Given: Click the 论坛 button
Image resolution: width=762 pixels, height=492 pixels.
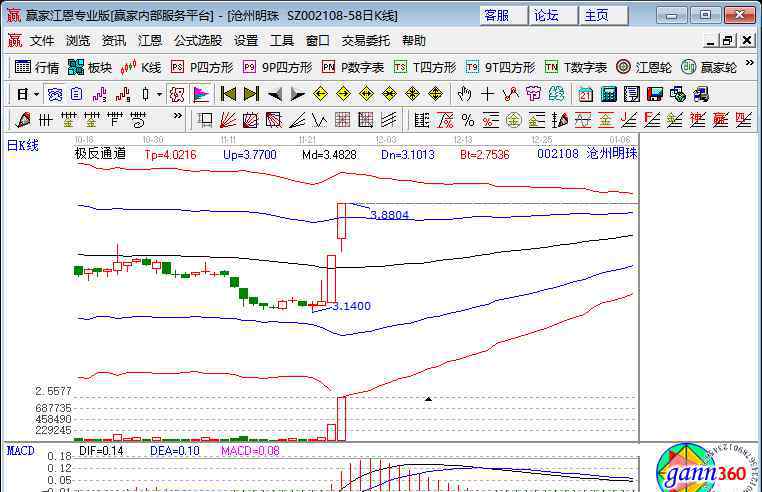Looking at the screenshot, I should (554, 16).
